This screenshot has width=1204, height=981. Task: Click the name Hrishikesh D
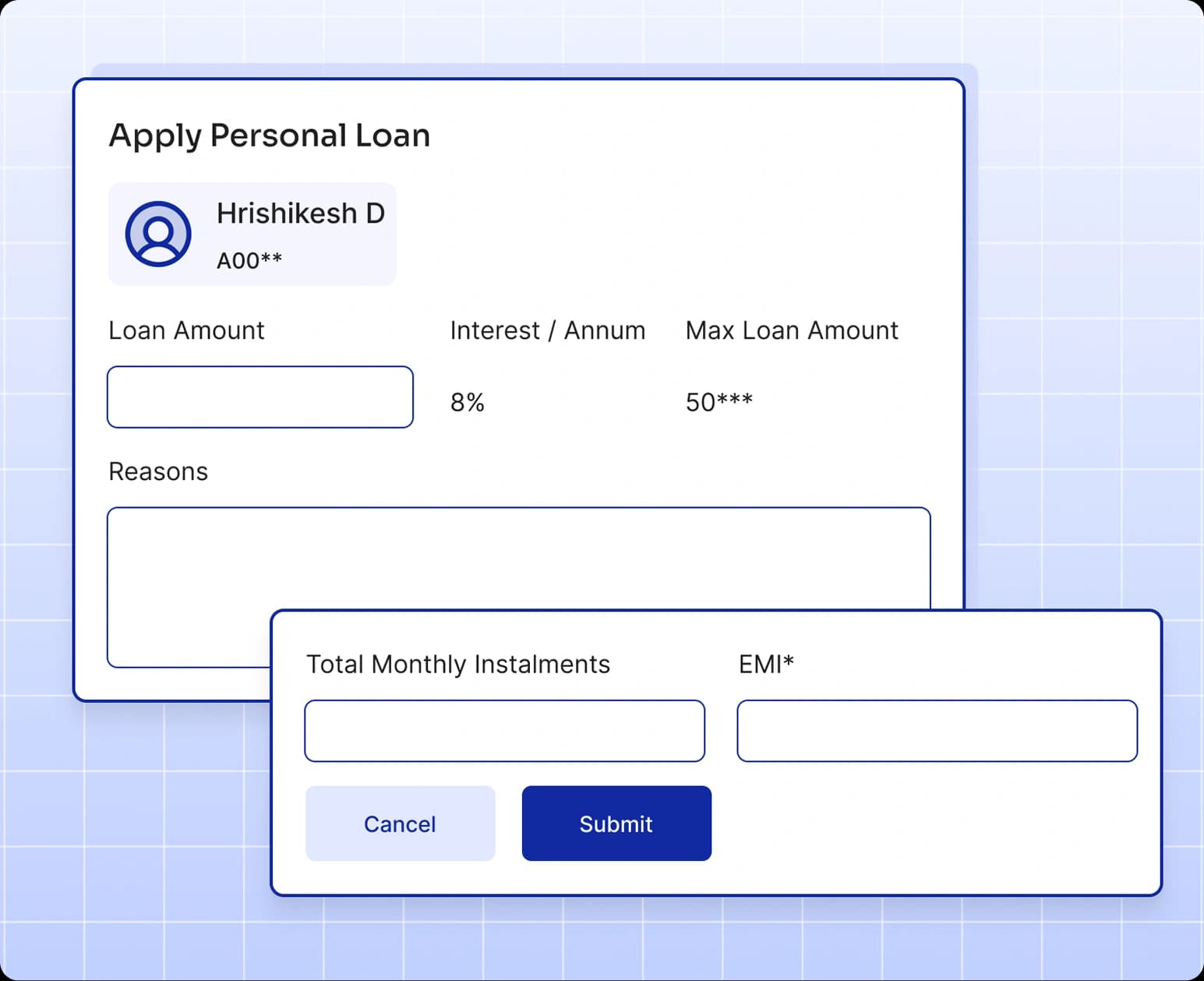pos(301,213)
